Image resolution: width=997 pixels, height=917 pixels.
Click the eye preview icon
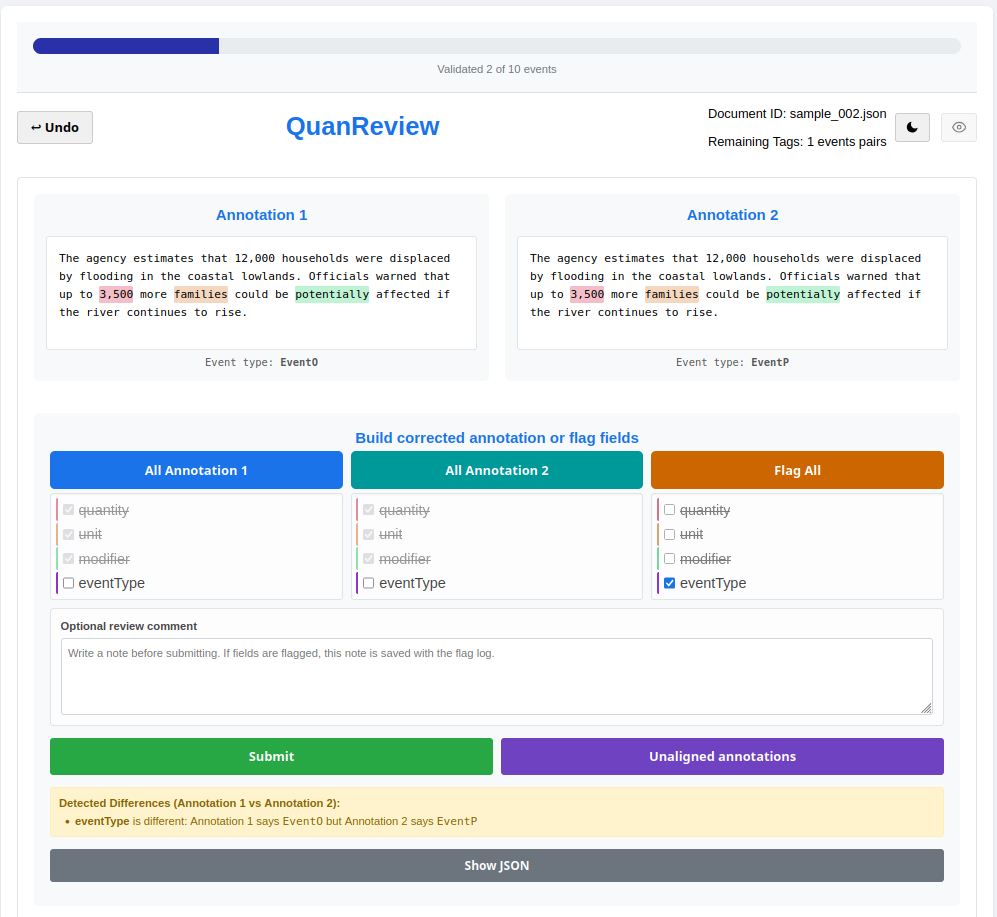[958, 127]
